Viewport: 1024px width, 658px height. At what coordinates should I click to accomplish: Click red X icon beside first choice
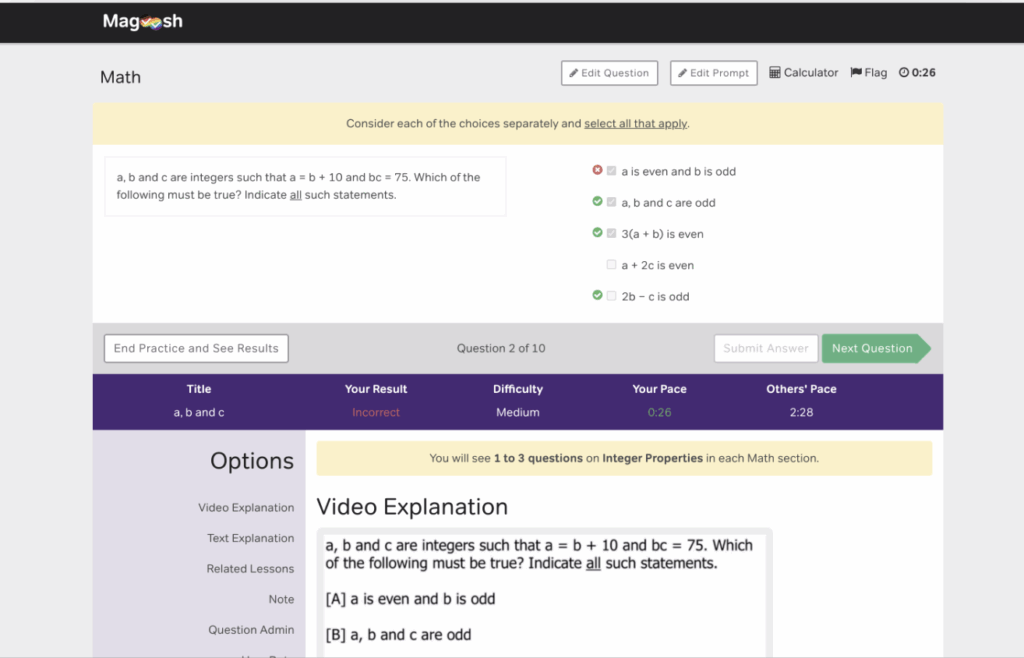pyautogui.click(x=597, y=171)
